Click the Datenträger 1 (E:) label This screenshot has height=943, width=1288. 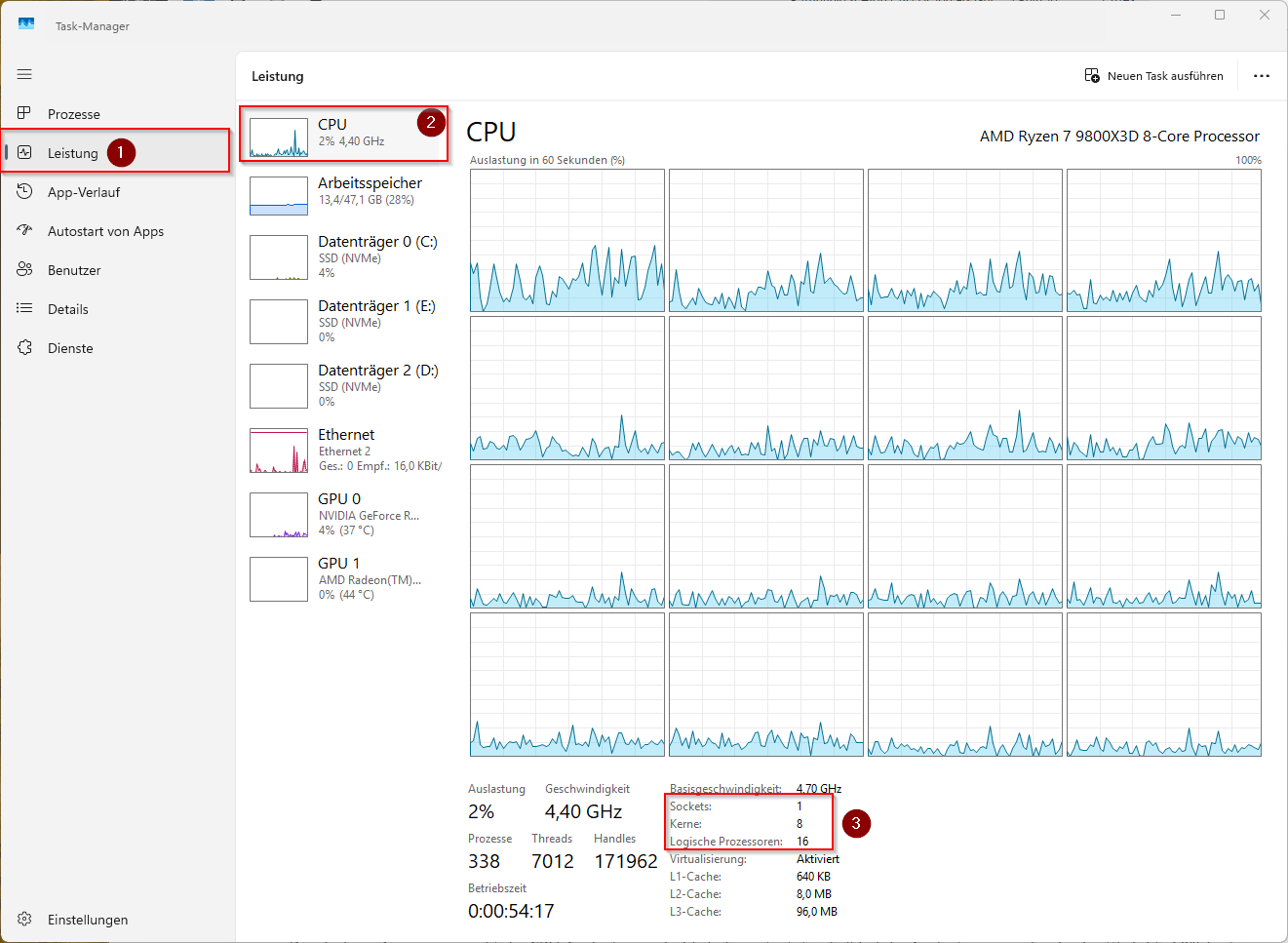point(377,306)
